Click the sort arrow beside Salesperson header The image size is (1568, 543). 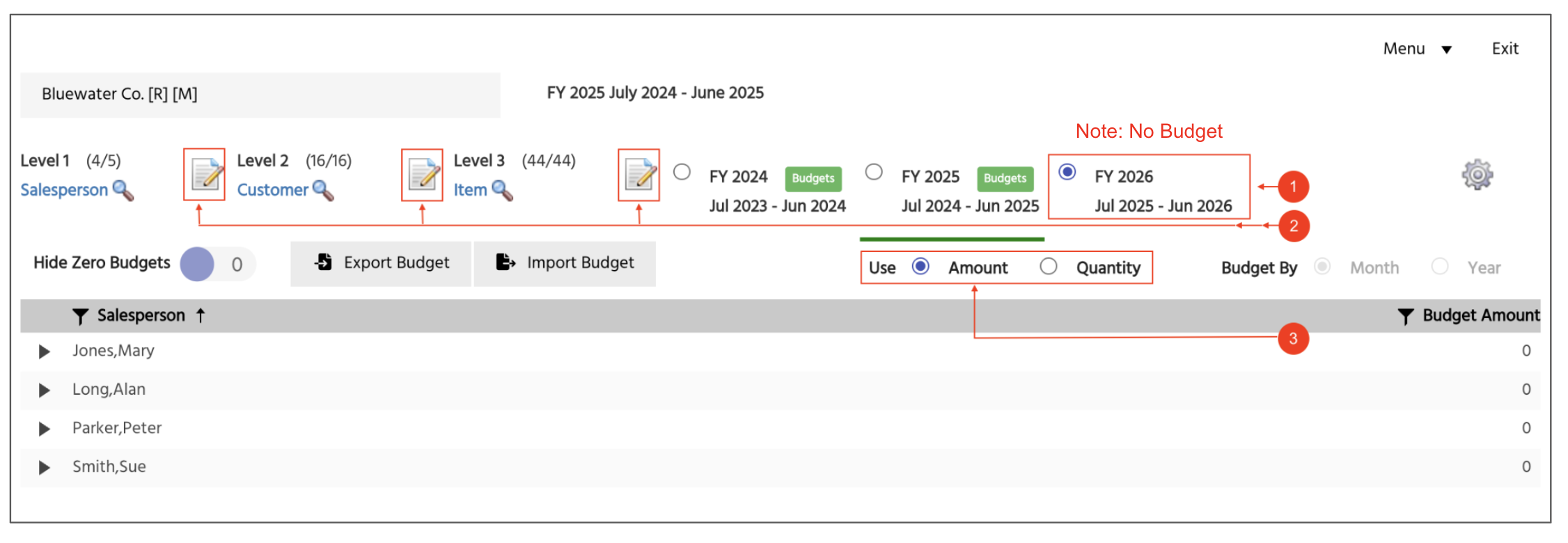[201, 315]
